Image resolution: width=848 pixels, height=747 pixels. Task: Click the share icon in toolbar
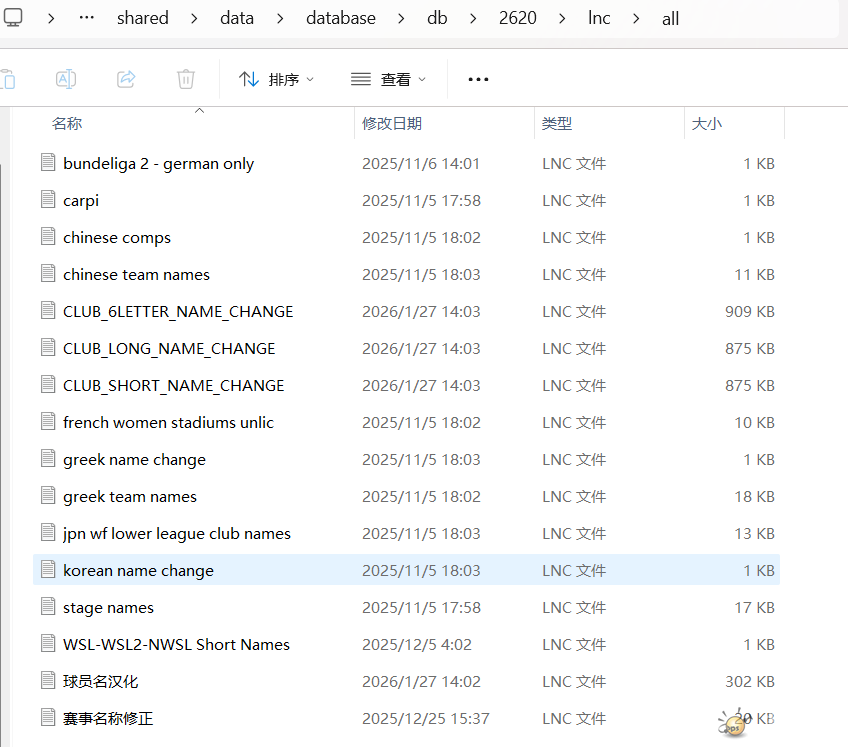coord(126,79)
